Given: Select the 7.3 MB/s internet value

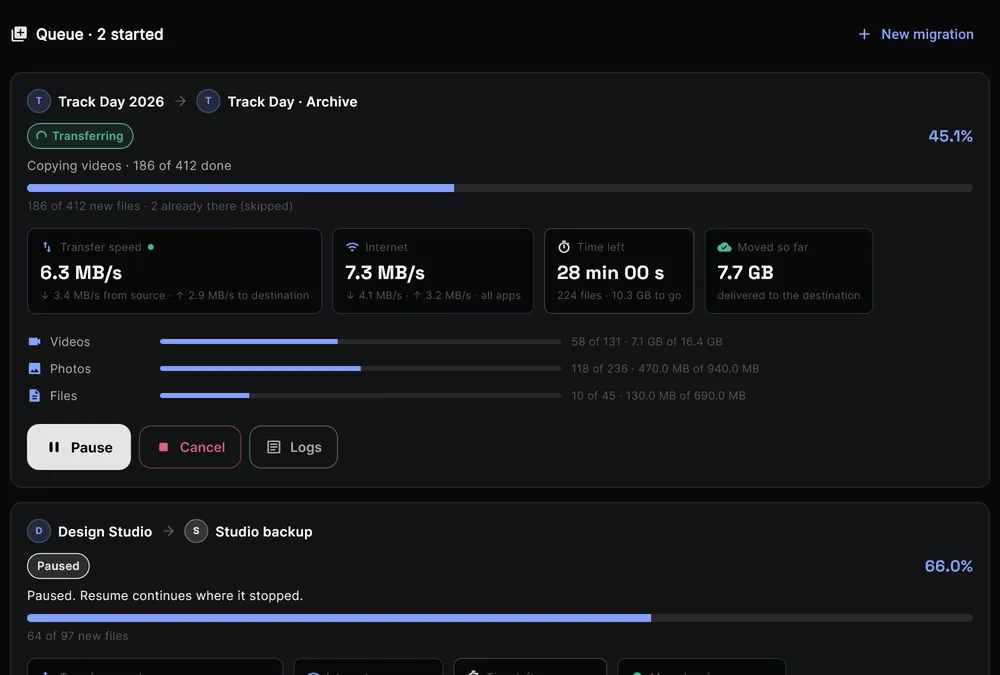Looking at the screenshot, I should (x=385, y=272).
